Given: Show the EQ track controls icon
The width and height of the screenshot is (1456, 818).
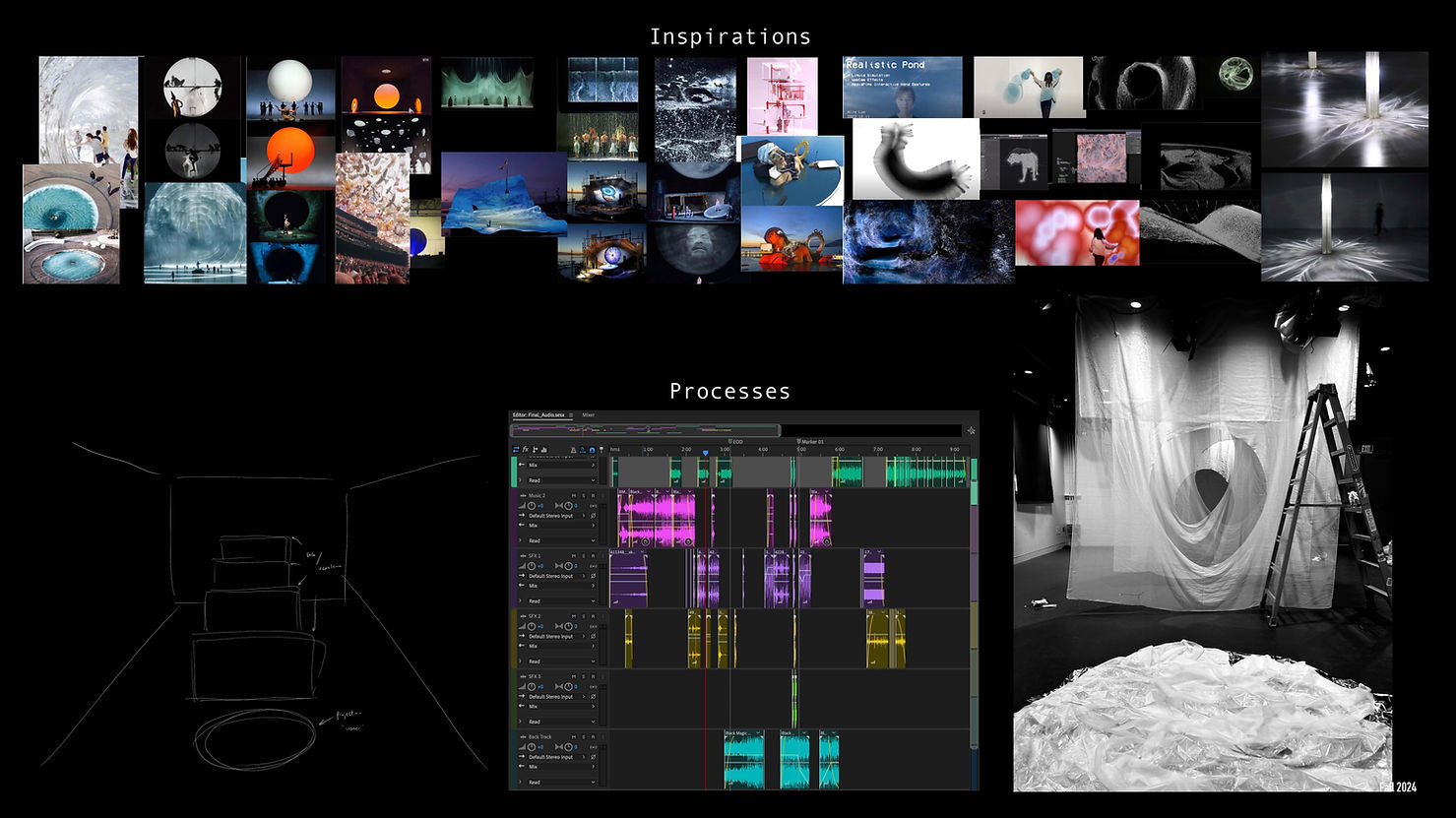Looking at the screenshot, I should 543,450.
